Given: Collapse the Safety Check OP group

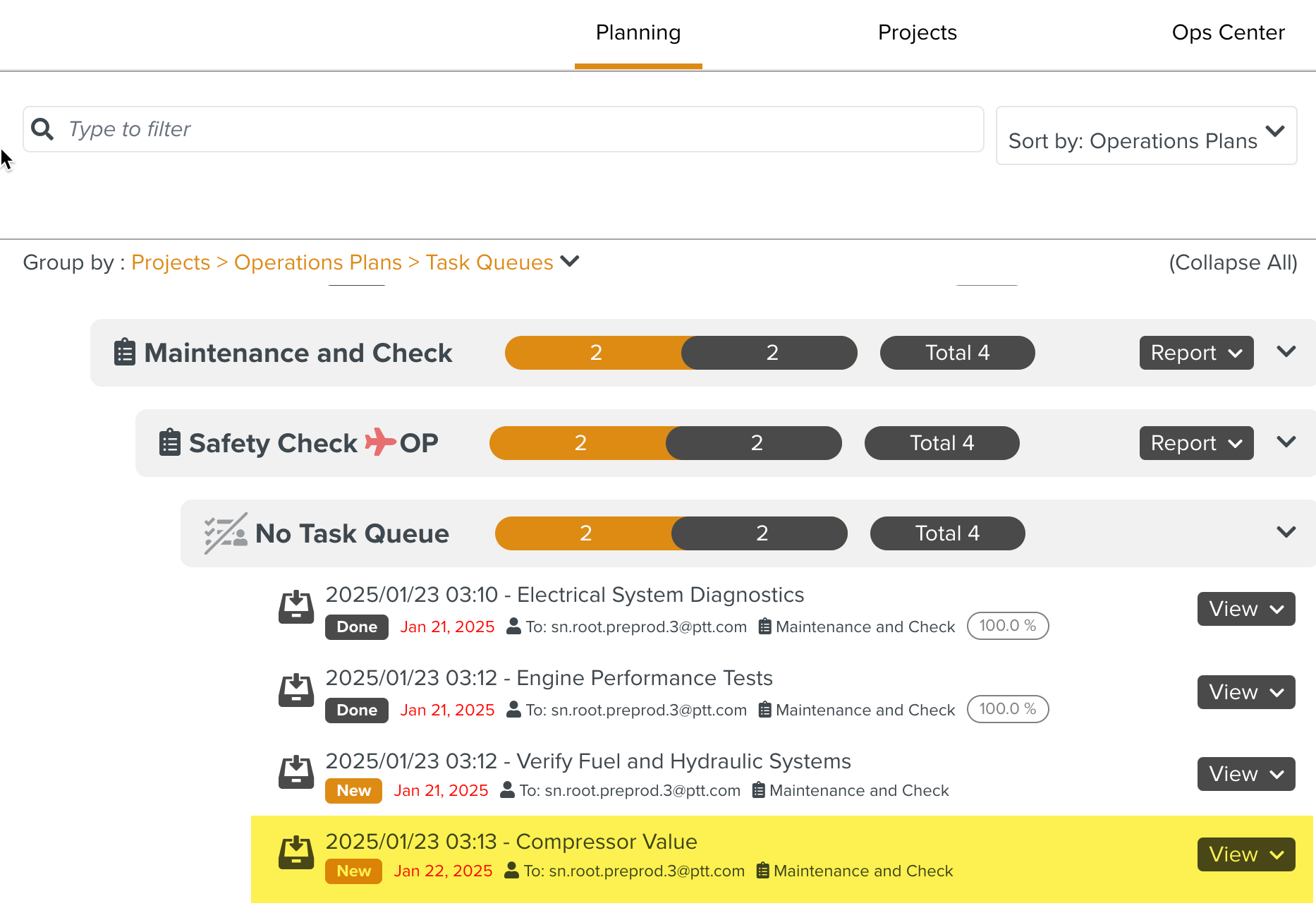Looking at the screenshot, I should tap(1286, 442).
